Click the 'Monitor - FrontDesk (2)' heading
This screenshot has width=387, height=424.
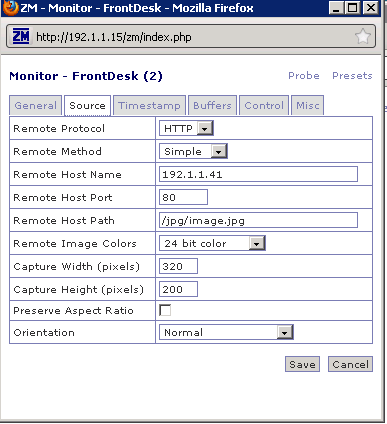[x=86, y=76]
